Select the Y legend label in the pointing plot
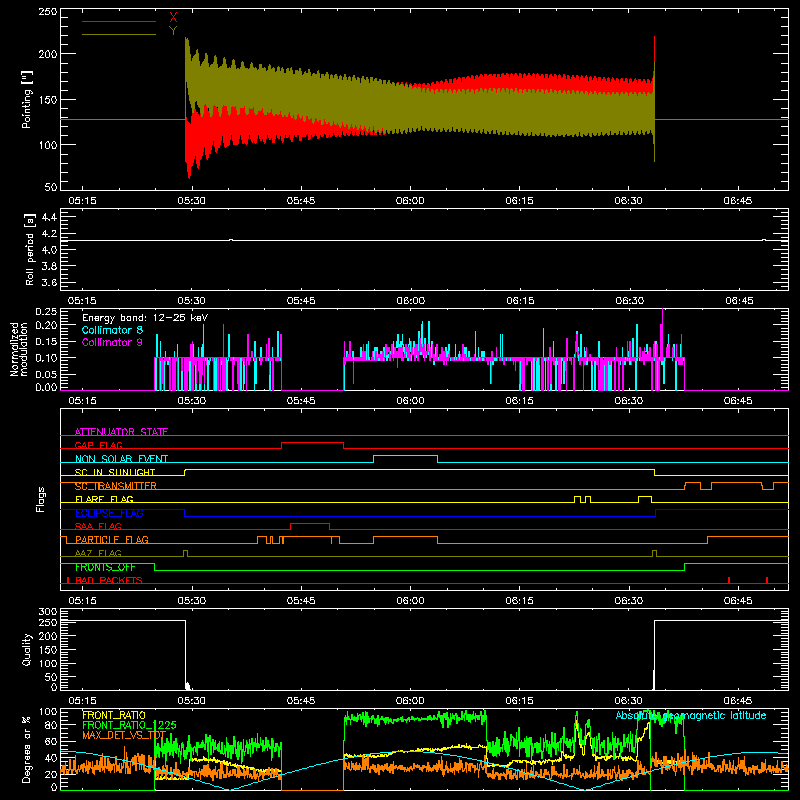The image size is (800, 800). [173, 31]
